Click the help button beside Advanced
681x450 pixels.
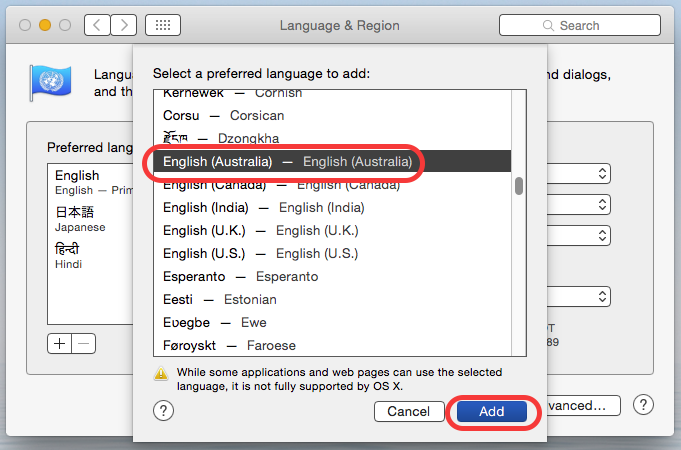(x=644, y=405)
